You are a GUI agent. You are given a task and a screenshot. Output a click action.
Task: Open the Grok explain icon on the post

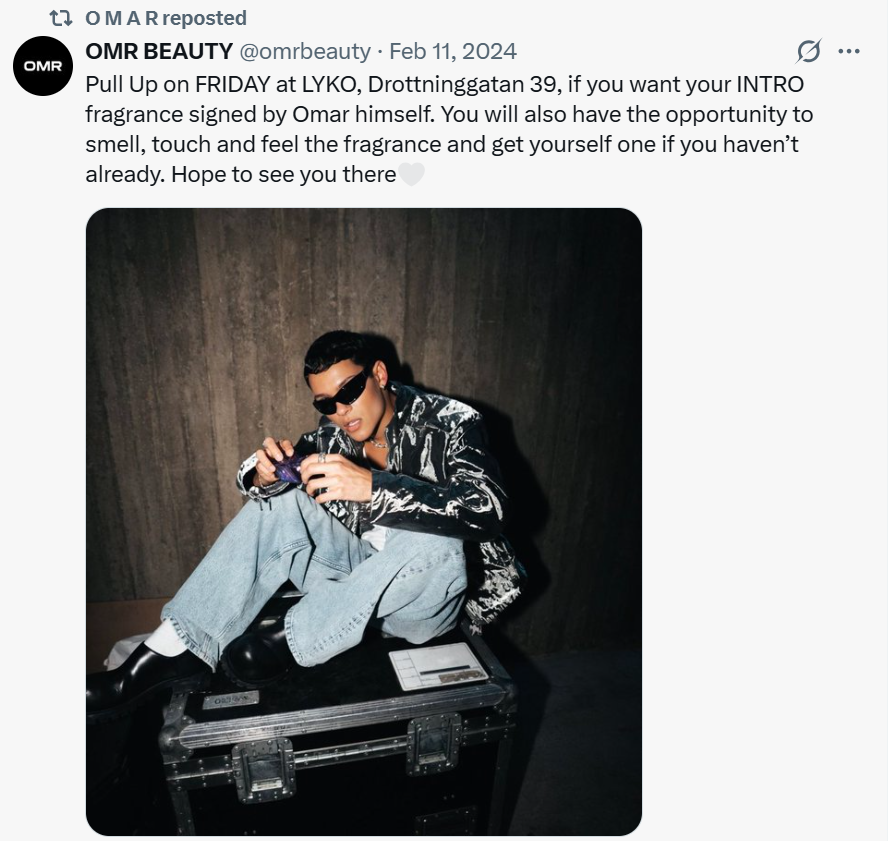click(808, 51)
